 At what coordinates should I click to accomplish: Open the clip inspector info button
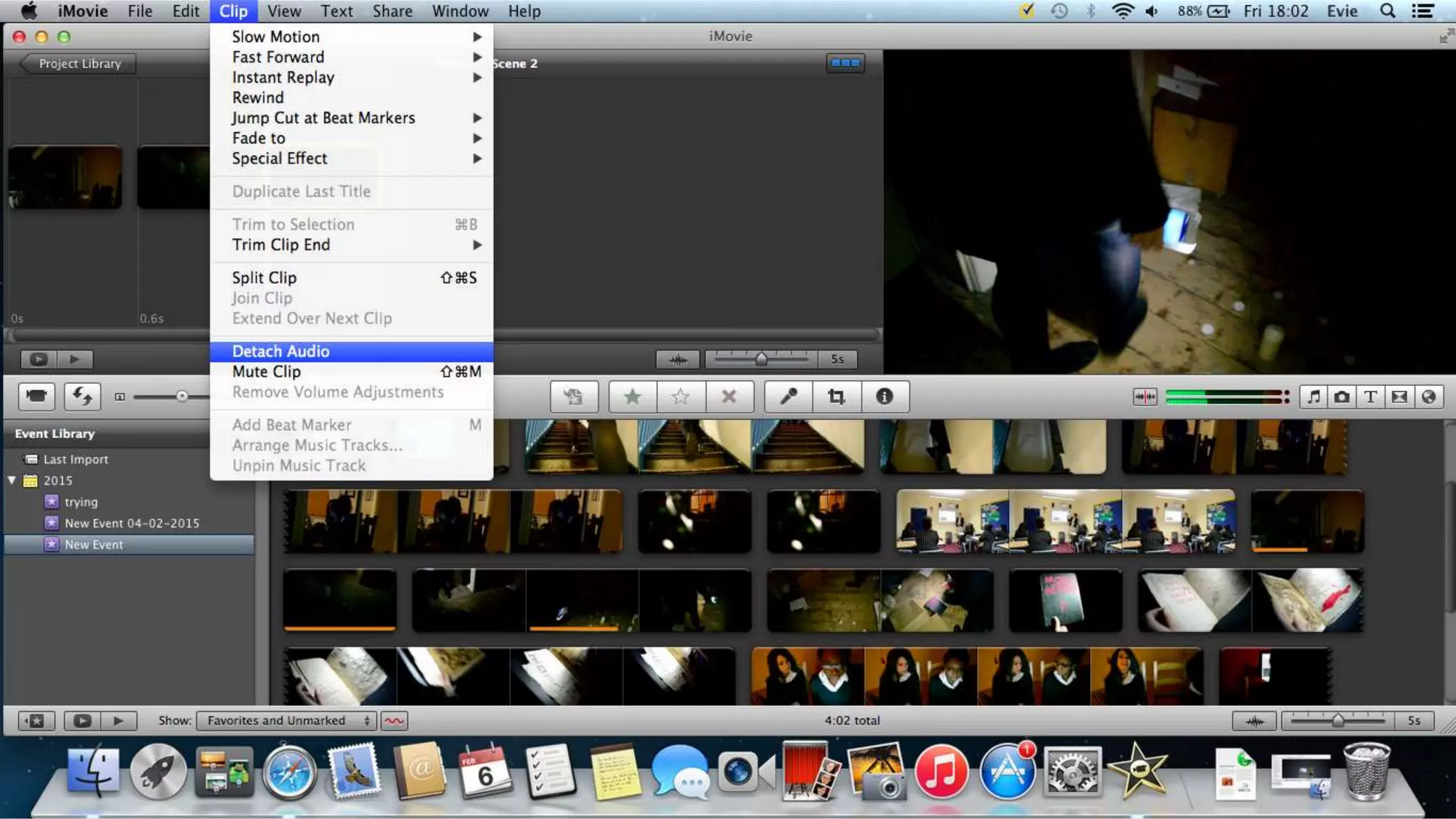click(x=884, y=397)
